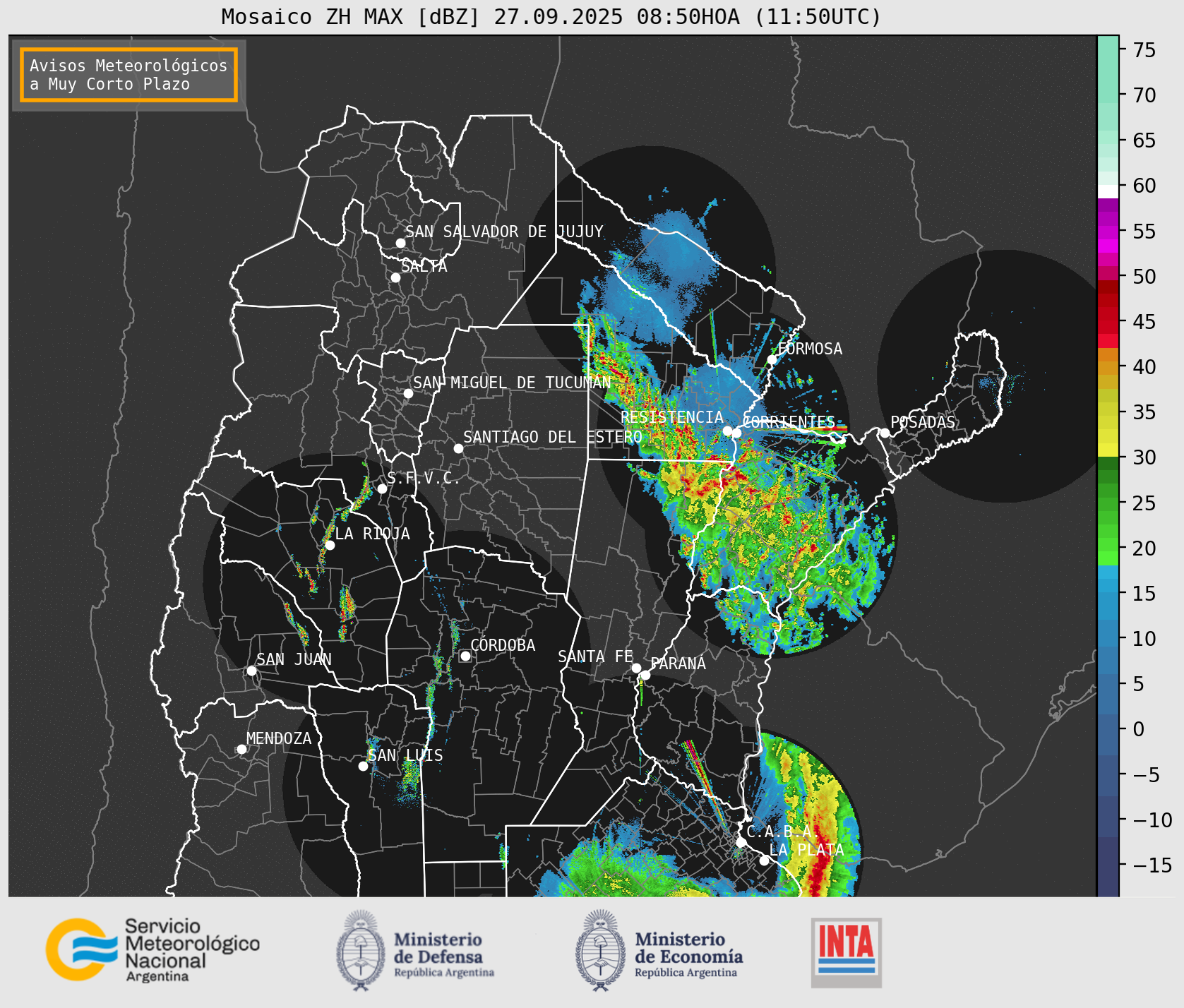Select the Paraná city marker dot
Viewport: 1184px width, 1008px height.
click(x=645, y=676)
